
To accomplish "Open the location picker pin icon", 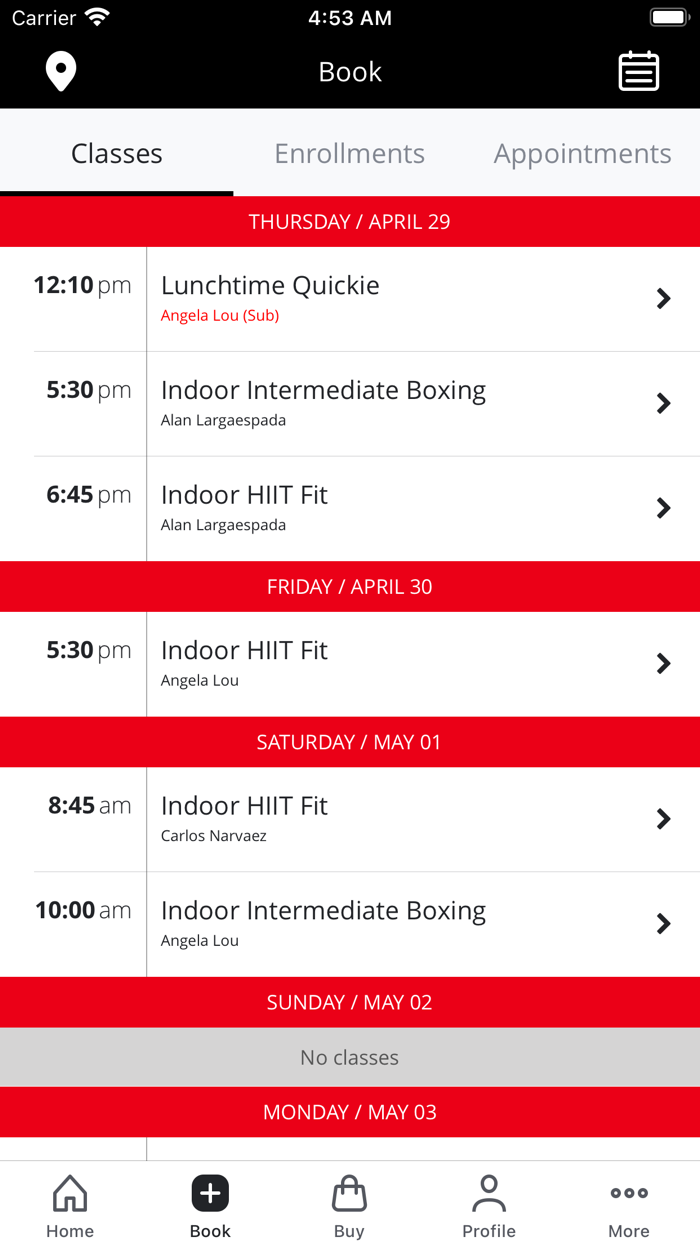I will (61, 71).
